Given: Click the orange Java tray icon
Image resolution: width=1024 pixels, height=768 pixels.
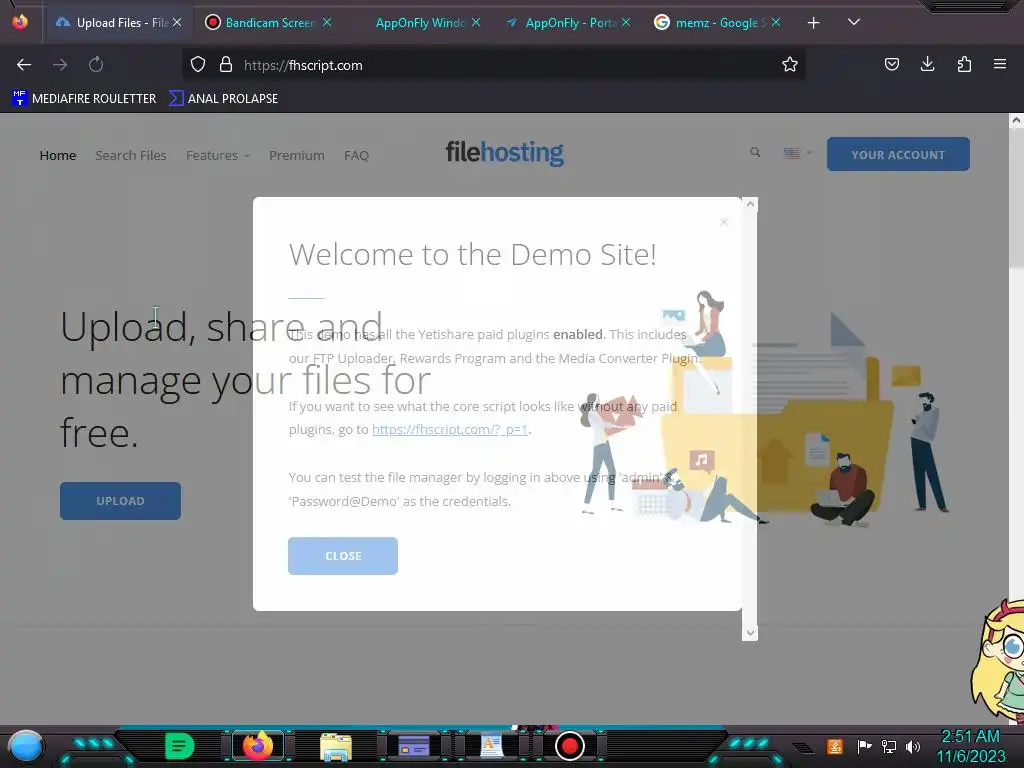Looking at the screenshot, I should point(834,746).
